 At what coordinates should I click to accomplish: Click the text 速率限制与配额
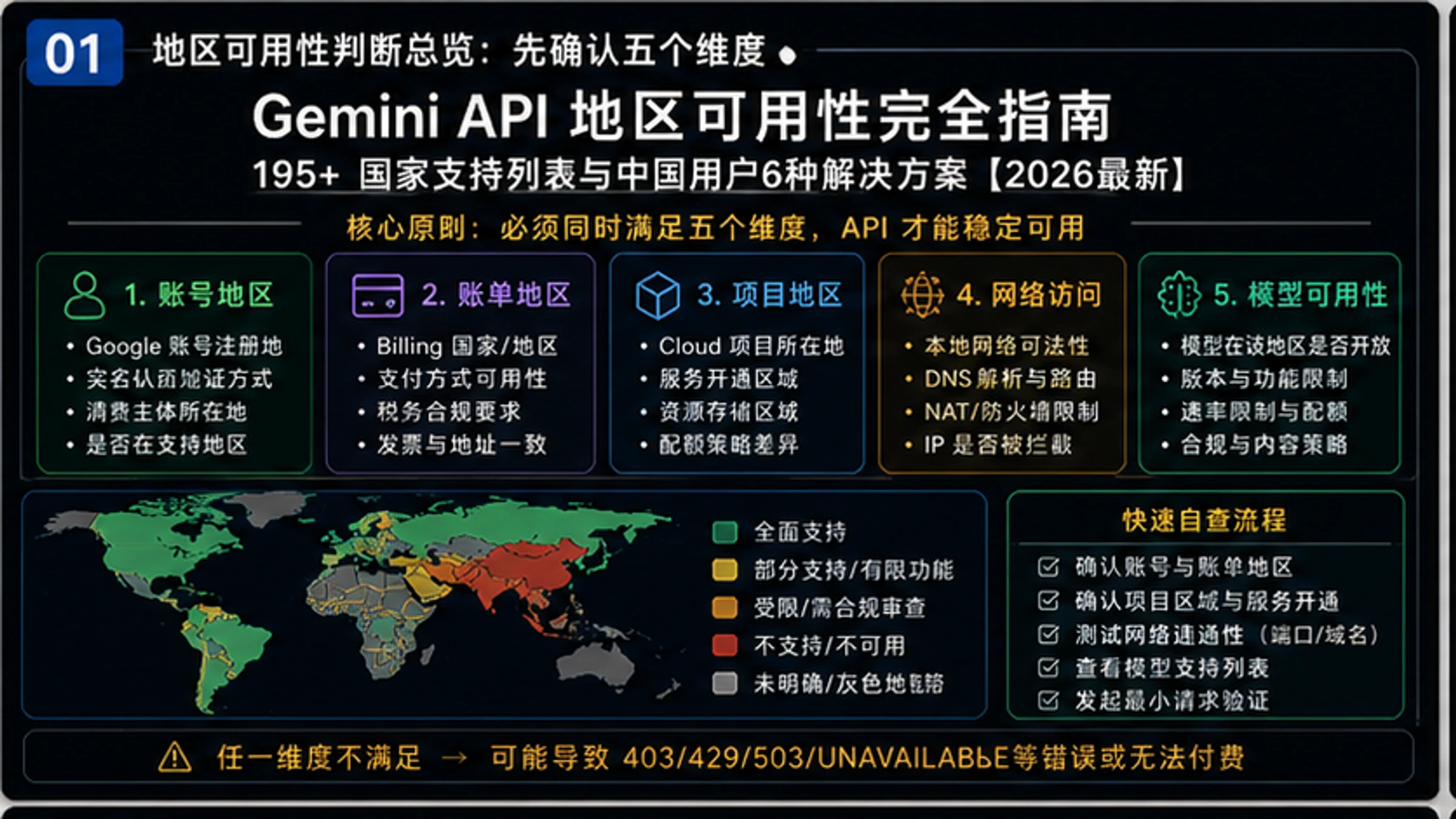tap(1264, 411)
